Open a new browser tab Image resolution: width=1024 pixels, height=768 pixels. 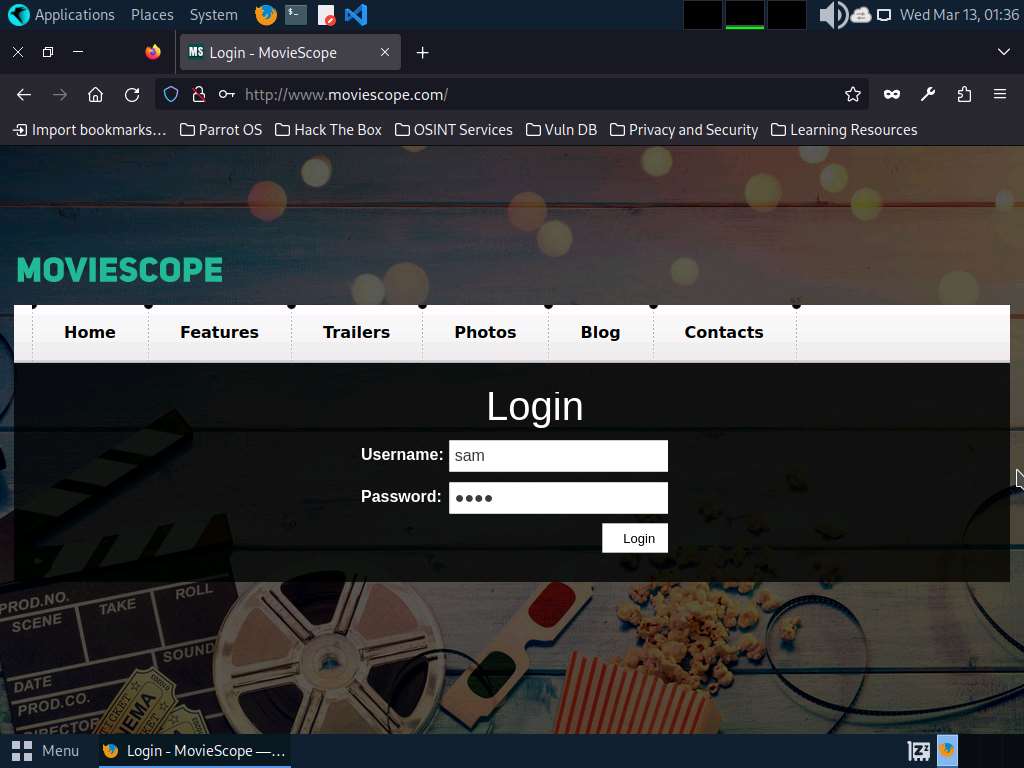(422, 52)
